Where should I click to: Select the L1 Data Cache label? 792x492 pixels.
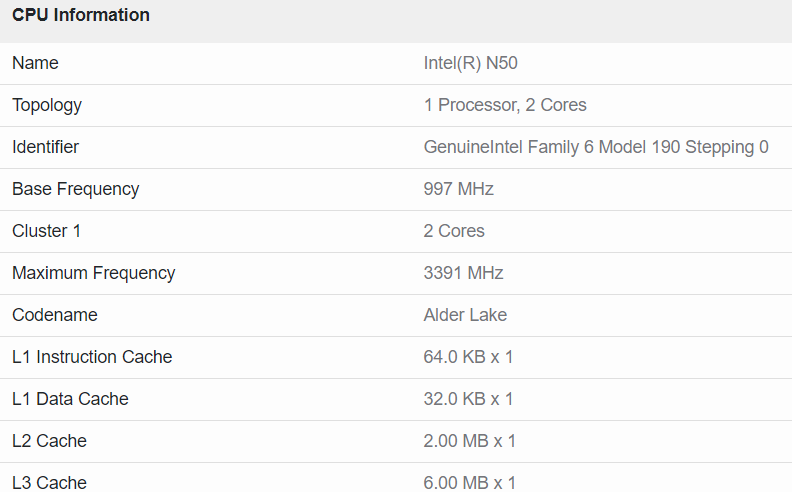(x=70, y=399)
